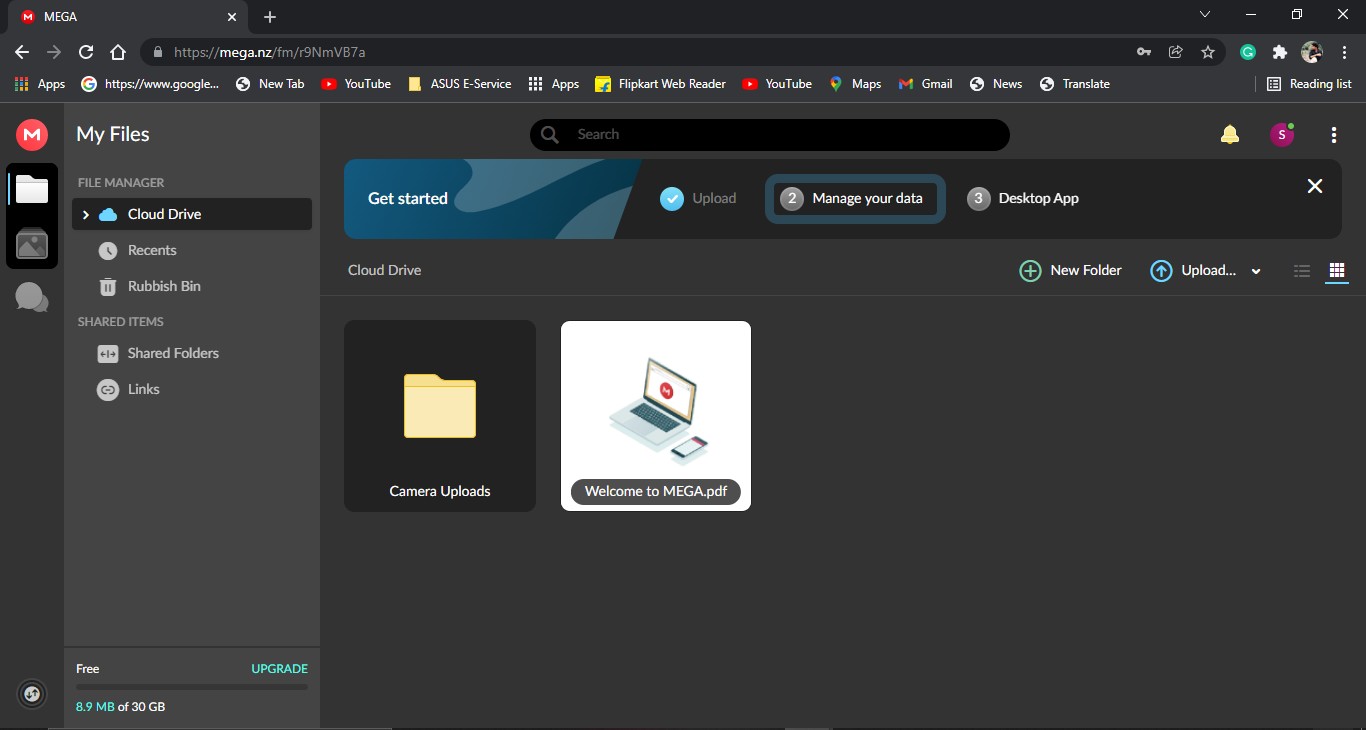Select Desktop App step
The height and width of the screenshot is (730, 1366).
point(1023,198)
